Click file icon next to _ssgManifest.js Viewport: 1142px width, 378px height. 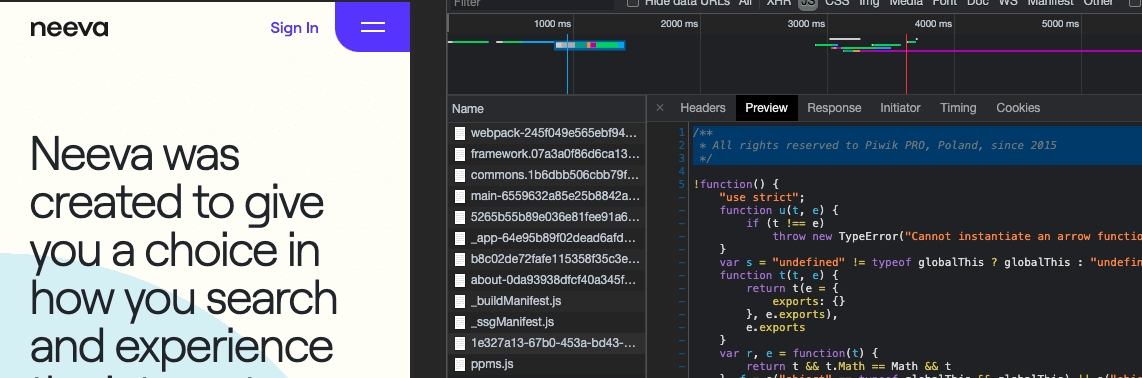coord(460,322)
